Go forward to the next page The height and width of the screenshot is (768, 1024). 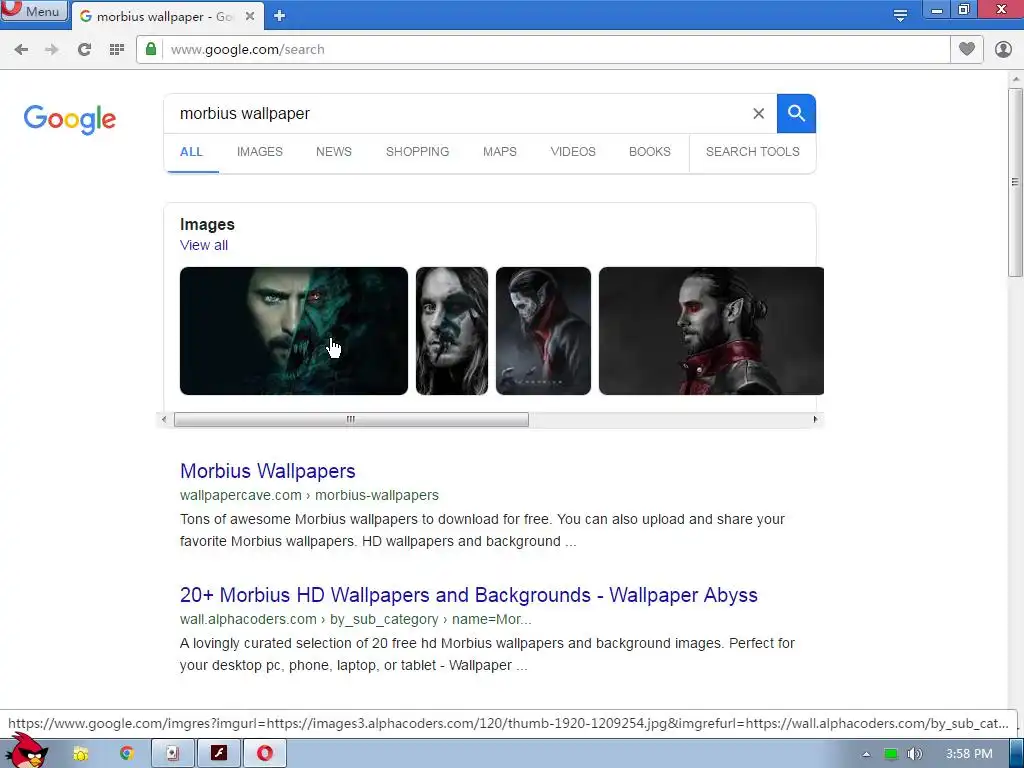(52, 50)
